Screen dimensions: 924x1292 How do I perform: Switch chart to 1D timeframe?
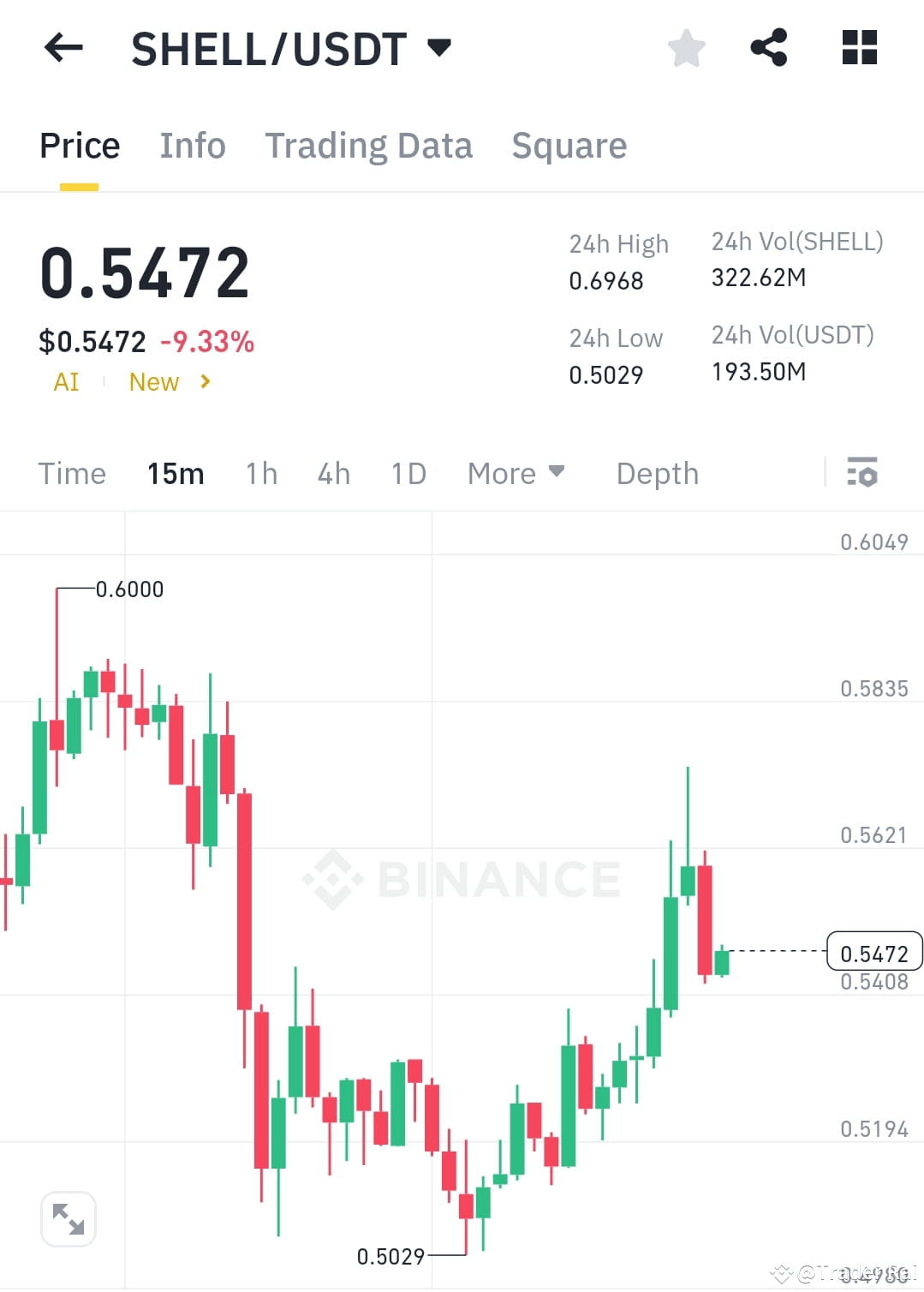(407, 473)
